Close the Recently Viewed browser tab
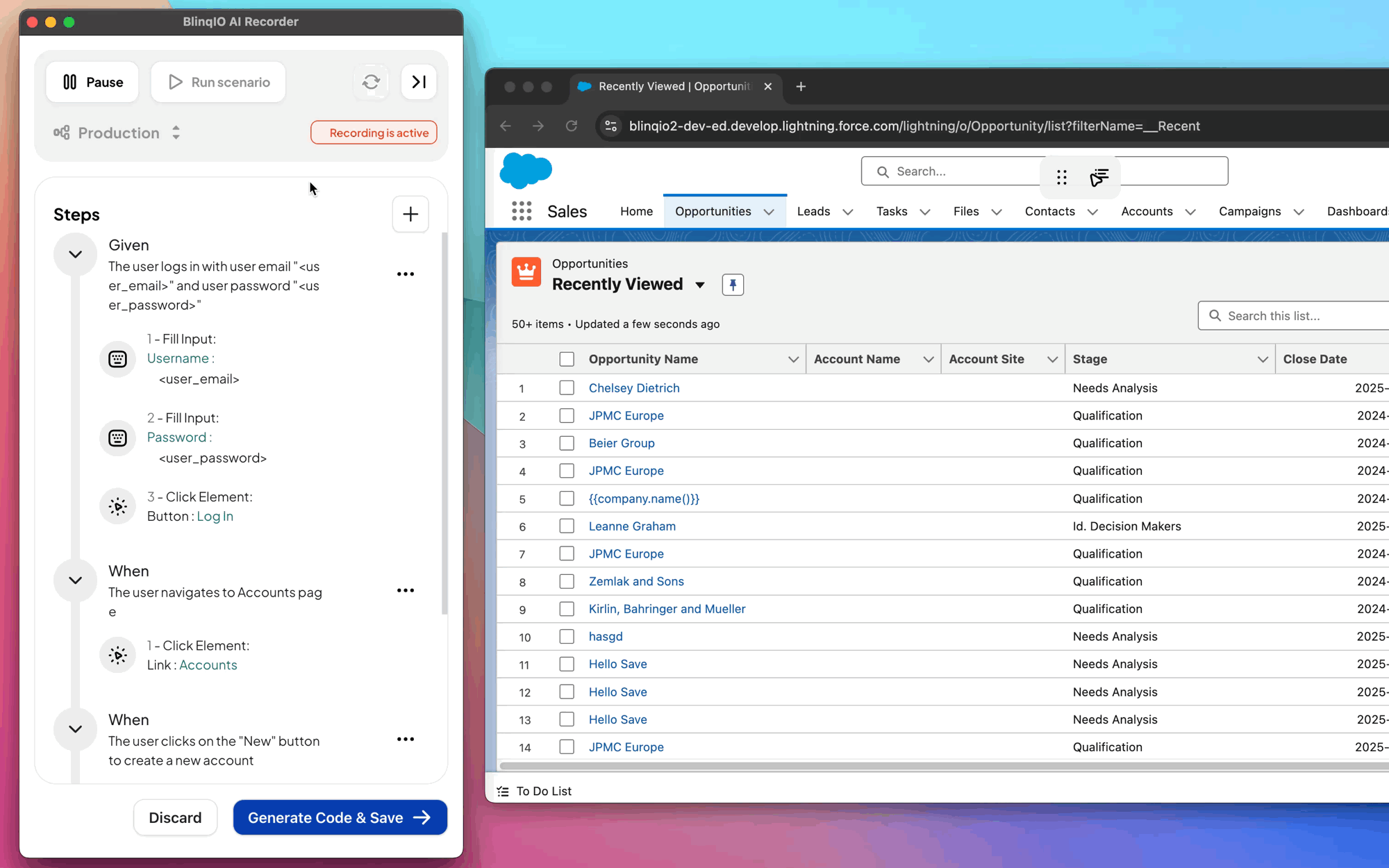This screenshot has height=868, width=1389. point(767,86)
